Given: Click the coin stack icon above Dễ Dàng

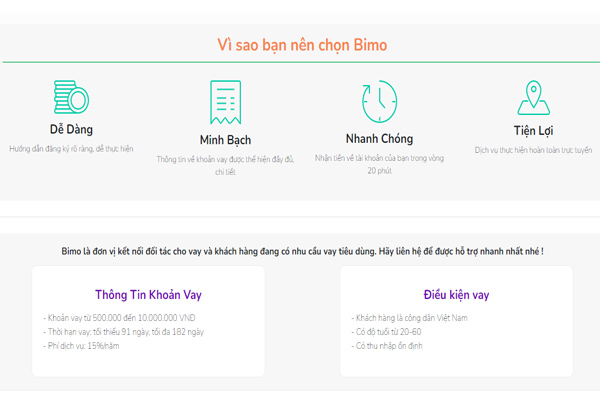Looking at the screenshot, I should coord(71,97).
